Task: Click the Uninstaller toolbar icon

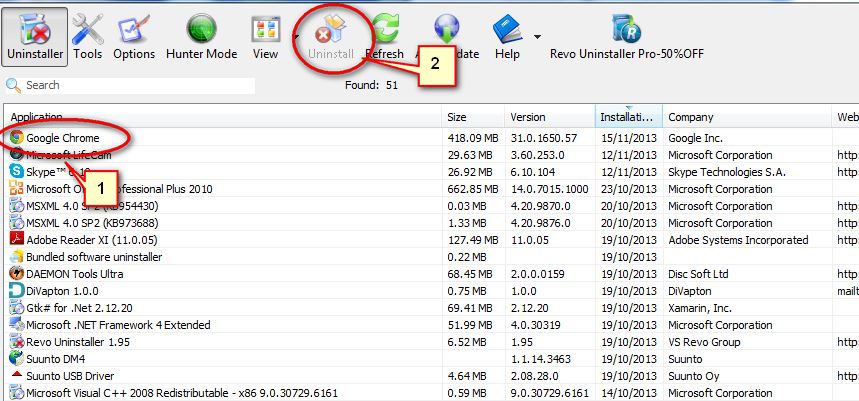Action: (34, 36)
